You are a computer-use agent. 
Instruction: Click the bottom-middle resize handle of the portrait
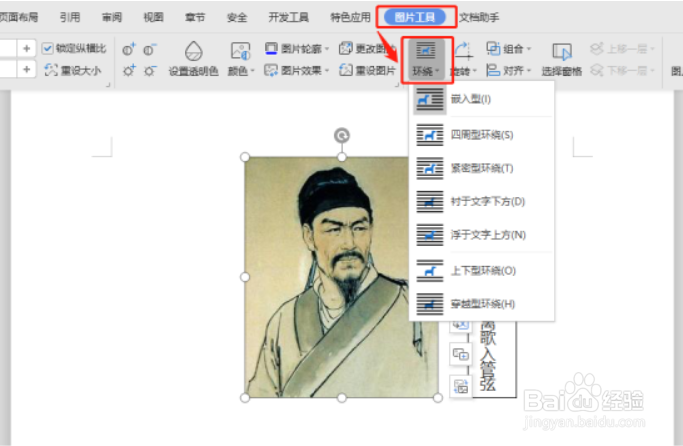click(x=342, y=398)
